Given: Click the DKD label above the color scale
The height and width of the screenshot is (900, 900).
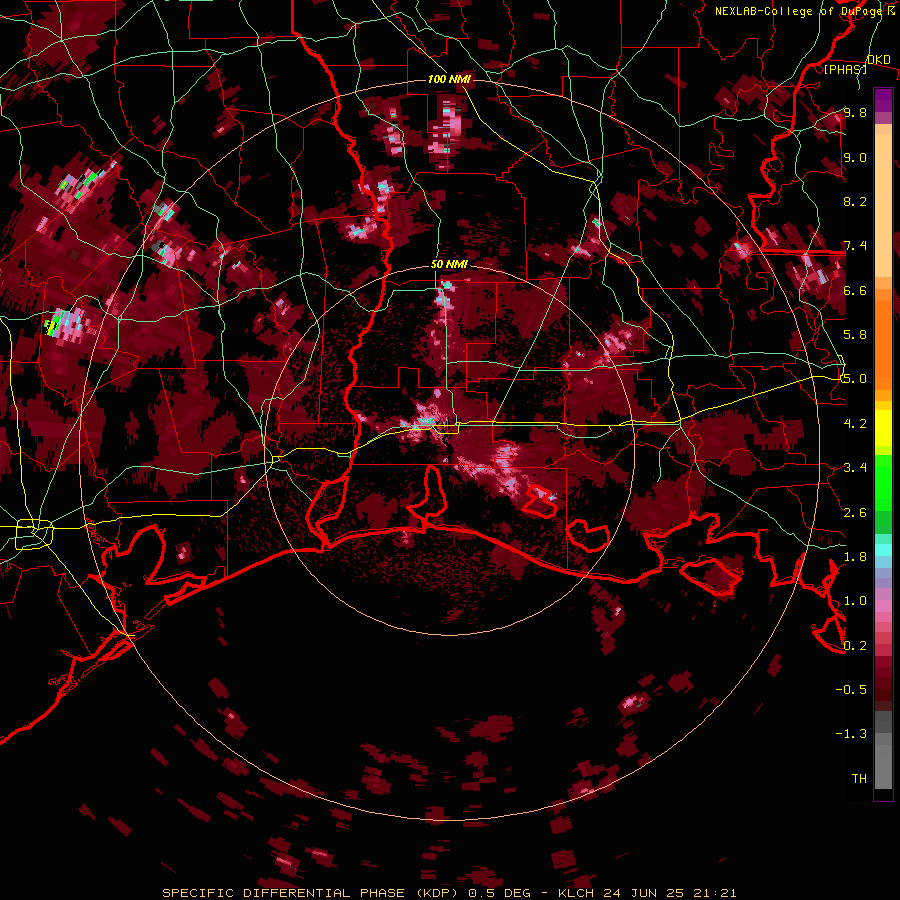Looking at the screenshot, I should [879, 60].
